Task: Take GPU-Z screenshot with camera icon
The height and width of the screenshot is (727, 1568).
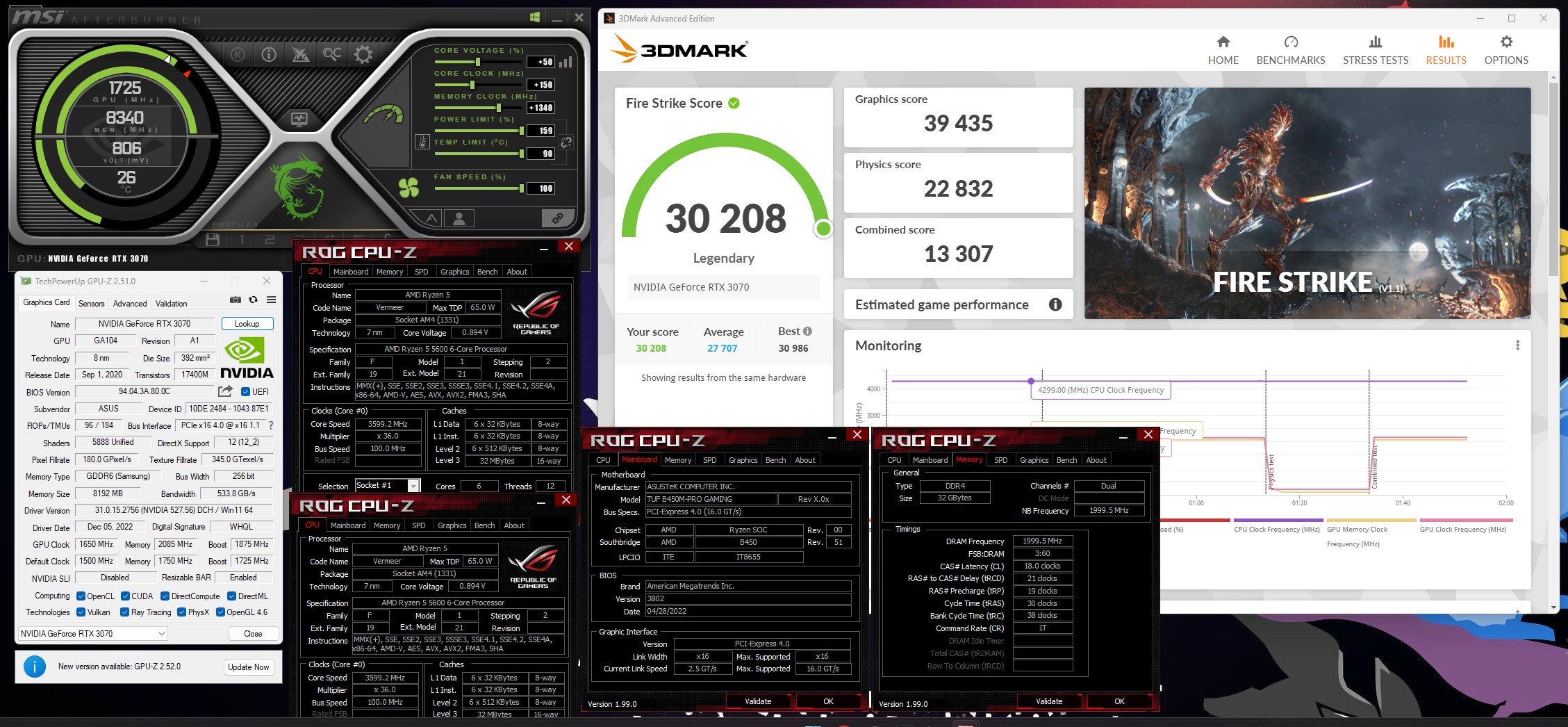Action: point(236,300)
